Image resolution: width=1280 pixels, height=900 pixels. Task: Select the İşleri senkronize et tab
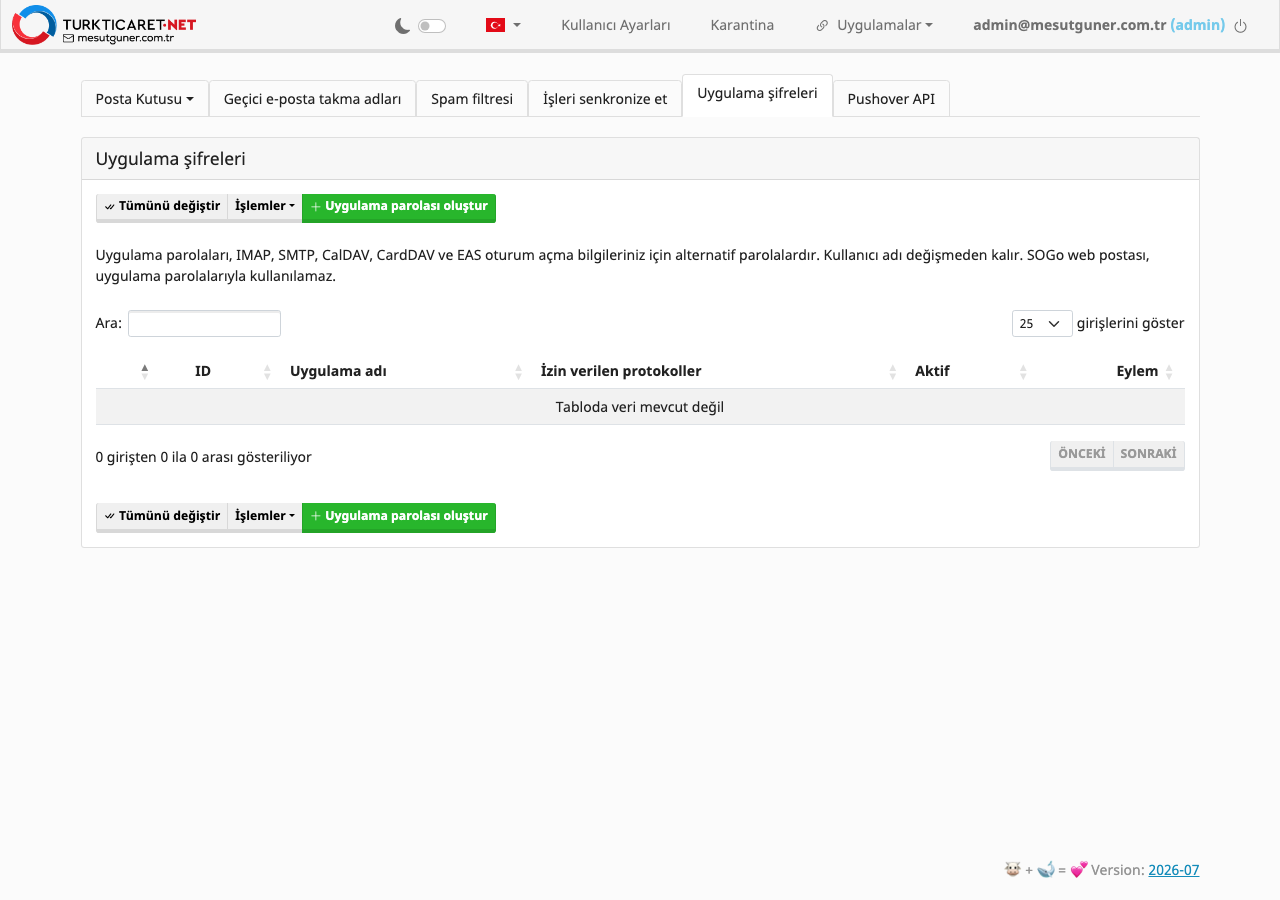tap(605, 99)
